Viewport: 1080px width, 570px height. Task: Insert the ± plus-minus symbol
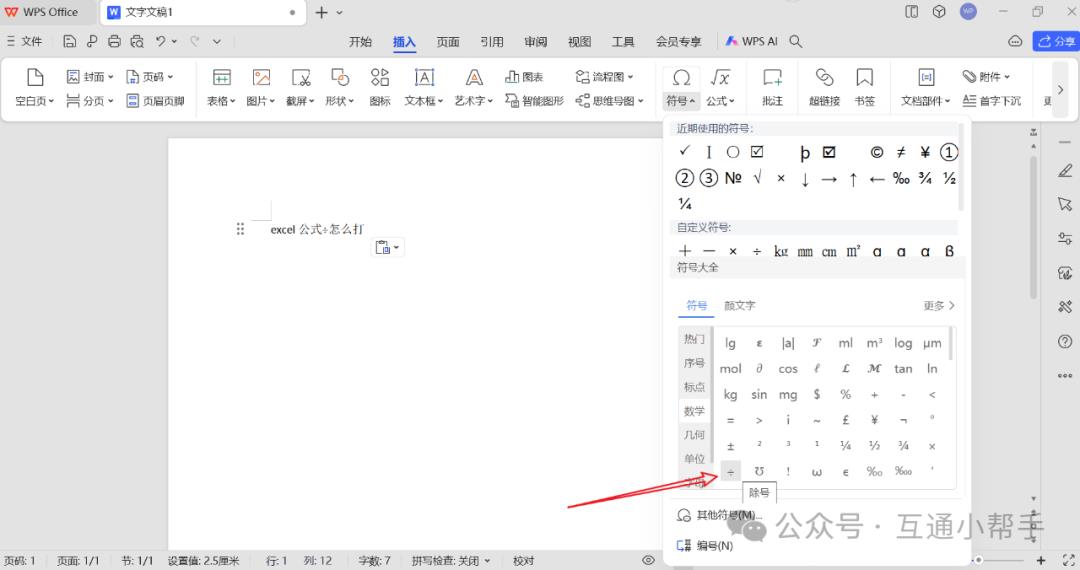click(731, 446)
